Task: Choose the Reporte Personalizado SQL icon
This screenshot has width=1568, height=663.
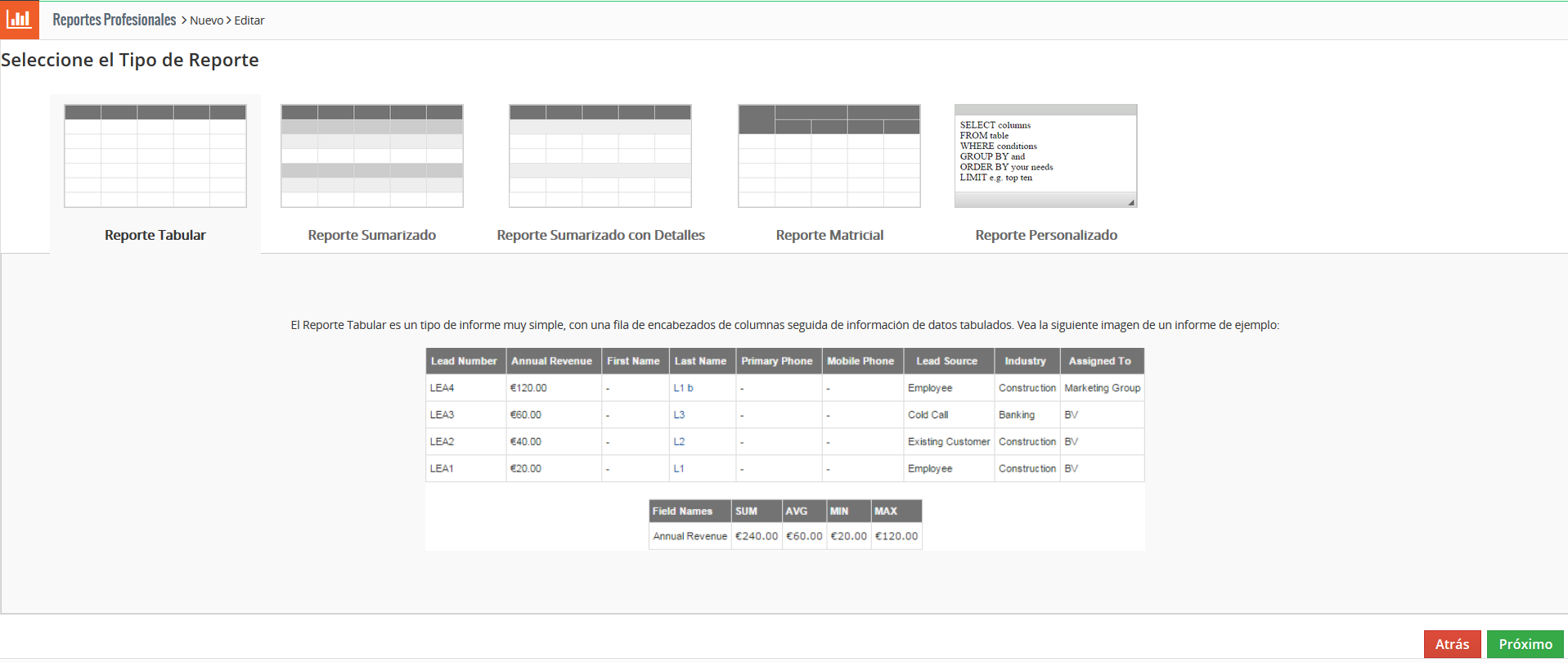Action: [1045, 156]
